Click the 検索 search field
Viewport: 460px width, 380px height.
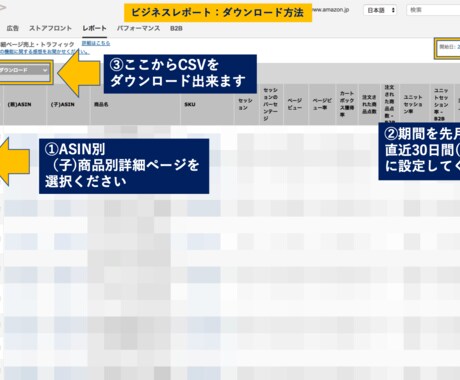click(x=433, y=10)
